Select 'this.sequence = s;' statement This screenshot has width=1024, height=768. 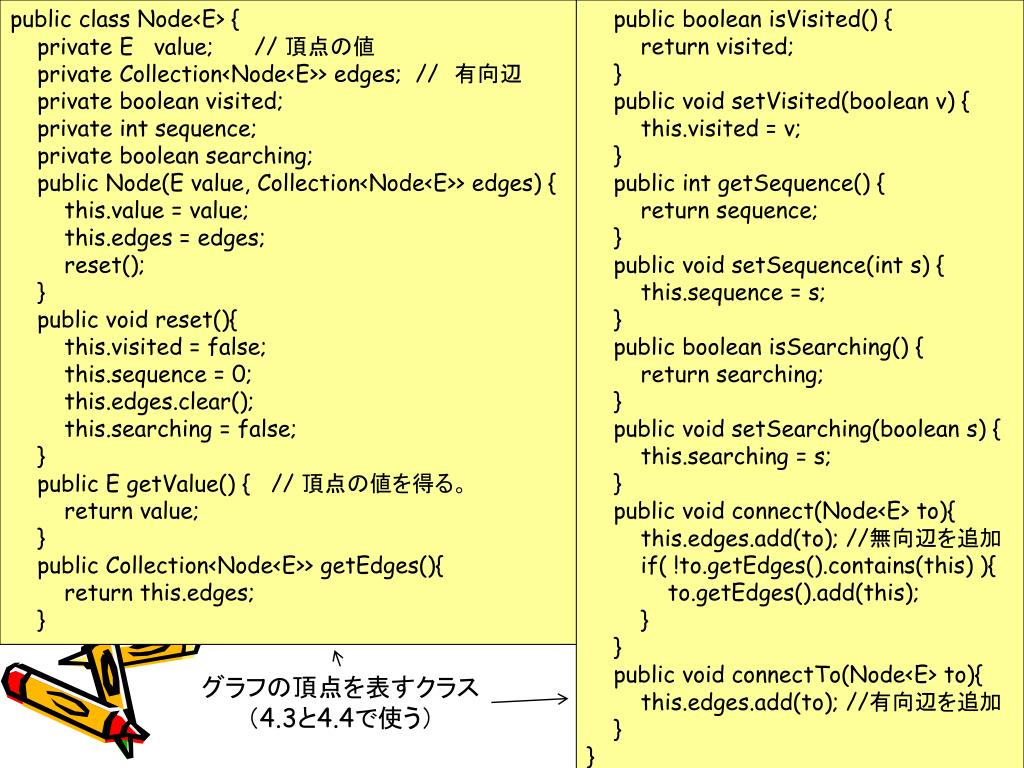pos(733,293)
